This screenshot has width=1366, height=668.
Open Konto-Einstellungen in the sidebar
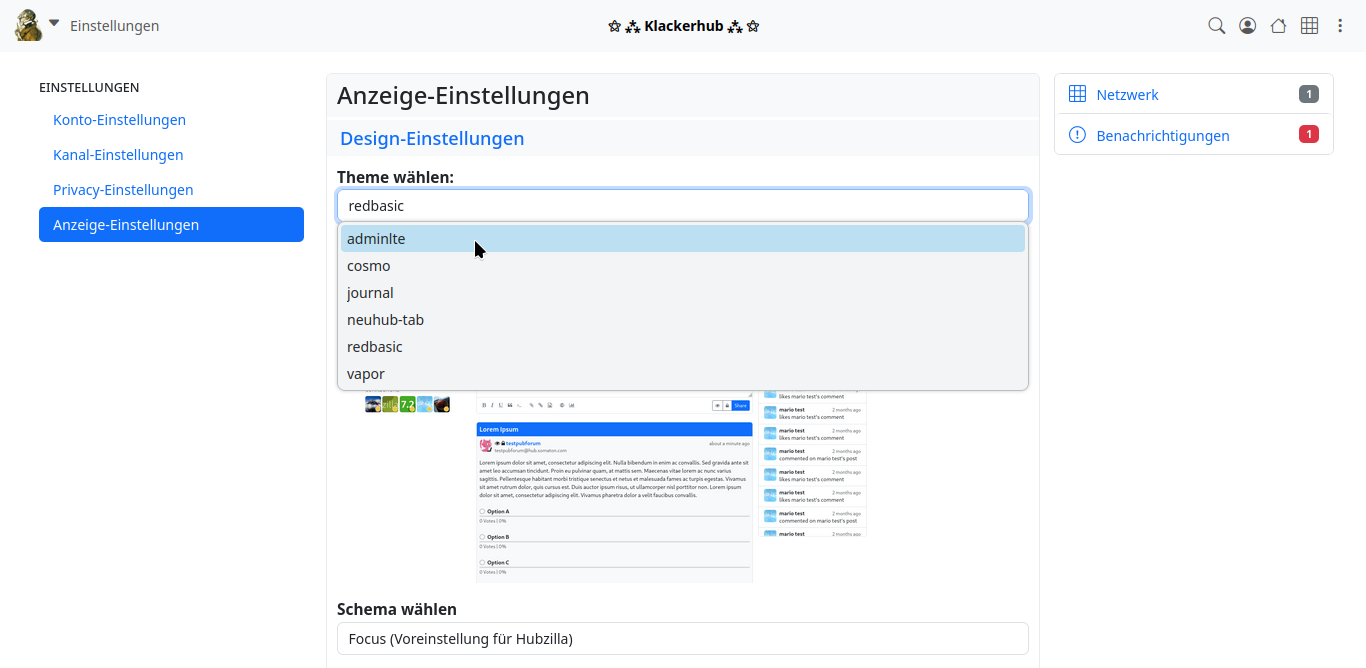(x=119, y=120)
